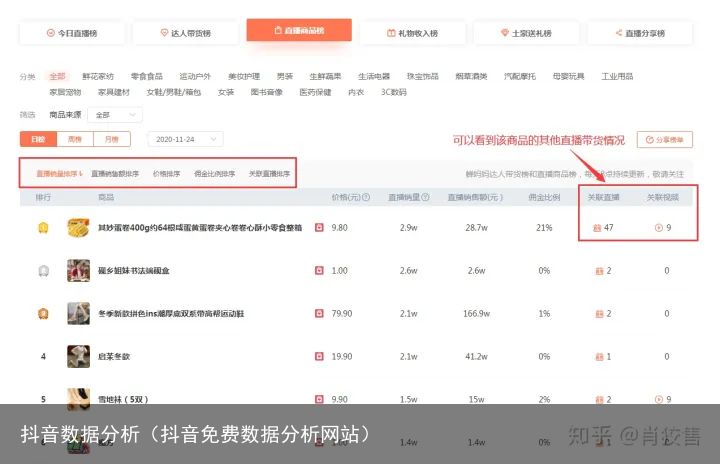Click the gold first-place medal icon
Image resolution: width=720 pixels, height=464 pixels.
[43, 228]
